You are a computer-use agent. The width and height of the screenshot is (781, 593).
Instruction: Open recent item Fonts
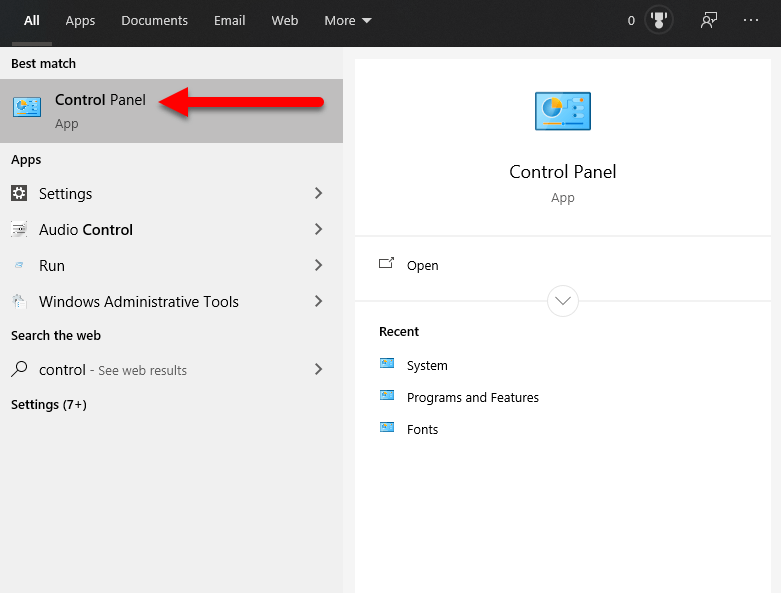pyautogui.click(x=422, y=429)
